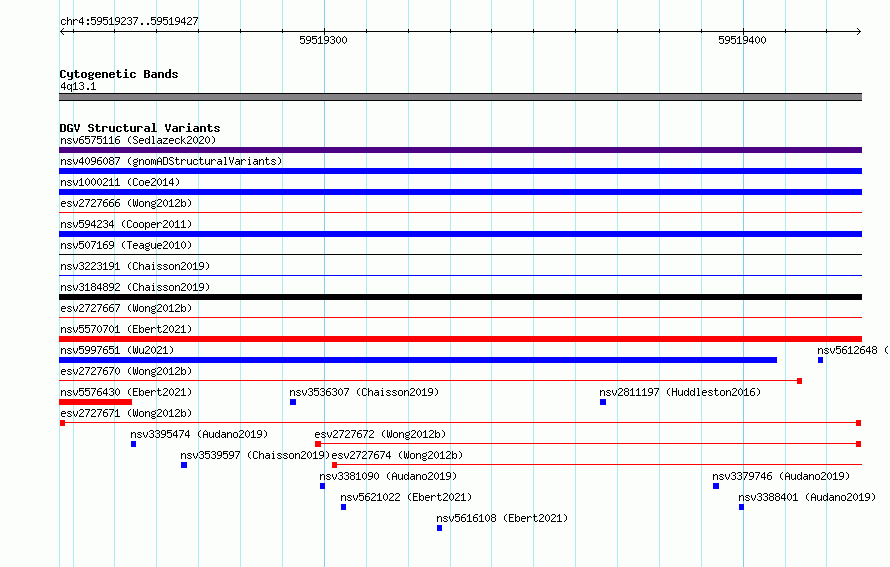
Task: Select short red bar under nsv5576430
Action: pos(95,402)
